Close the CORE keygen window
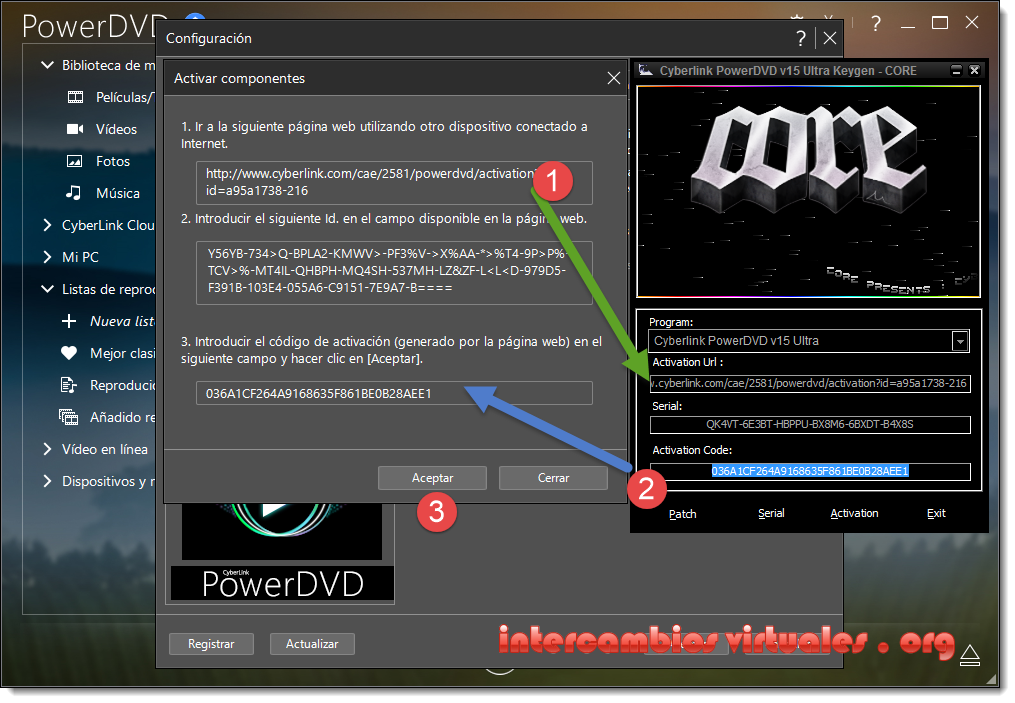Image resolution: width=1015 pixels, height=703 pixels. (x=974, y=71)
